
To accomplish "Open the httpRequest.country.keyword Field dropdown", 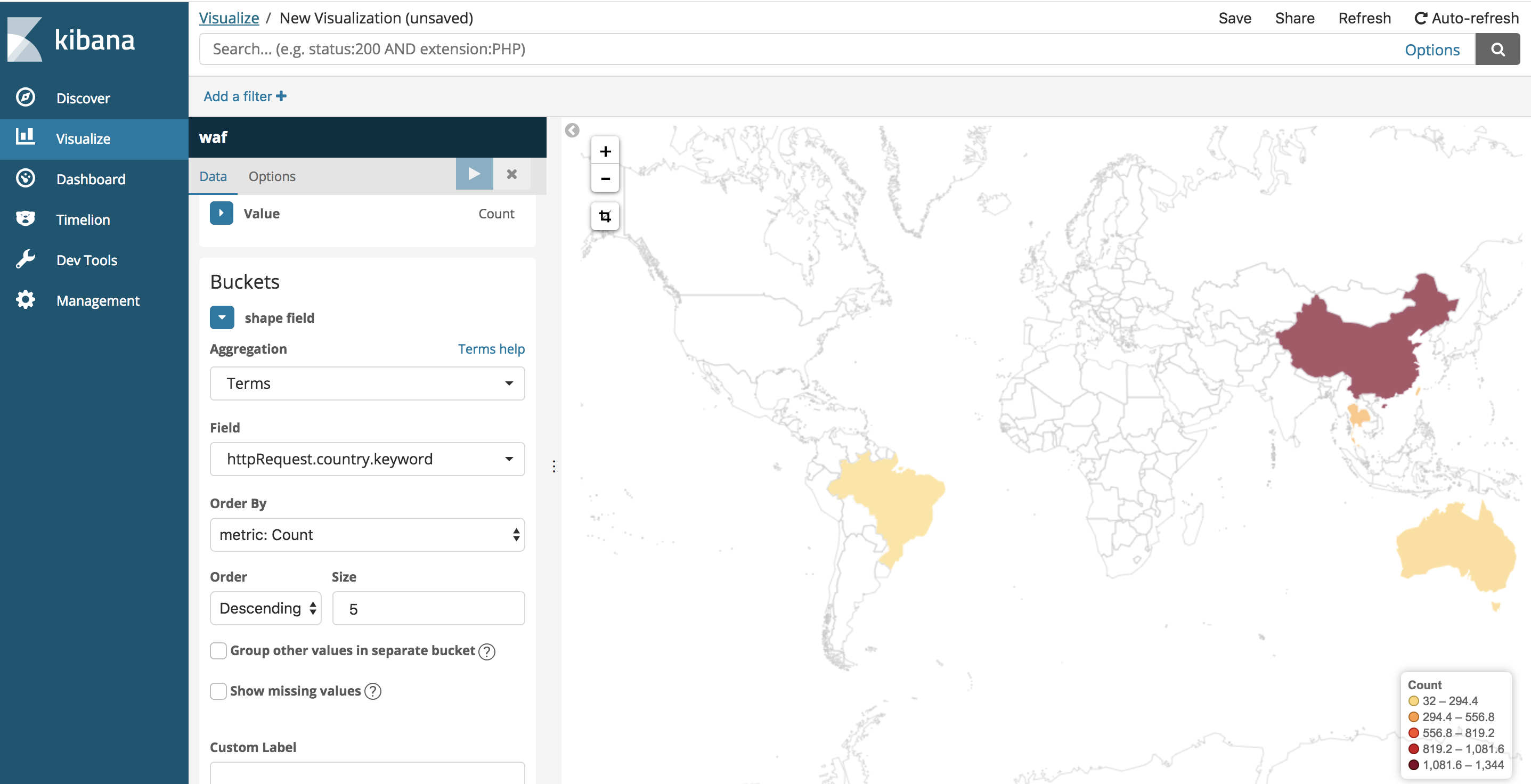I will [x=367, y=459].
